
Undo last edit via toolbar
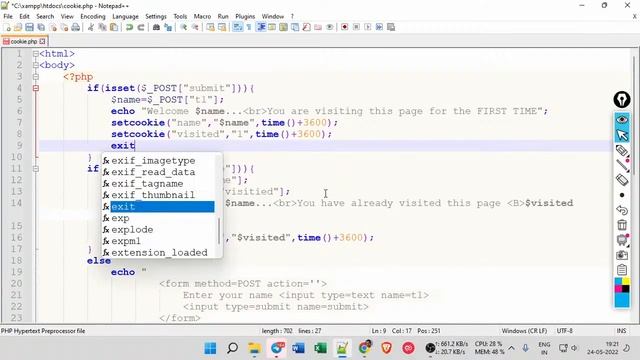pyautogui.click(x=129, y=27)
